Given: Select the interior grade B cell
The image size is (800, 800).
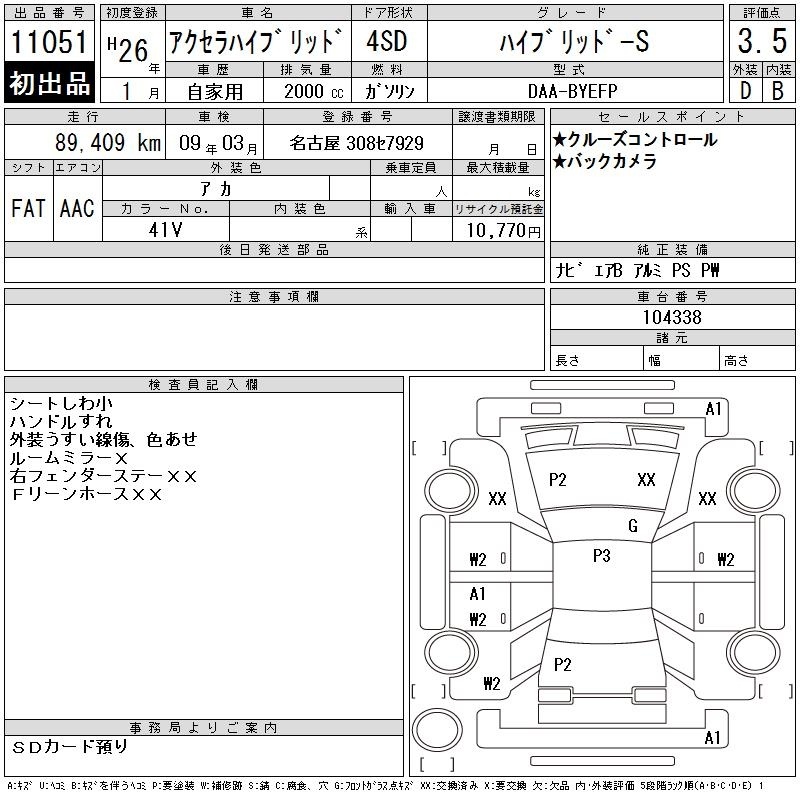Looking at the screenshot, I should [x=777, y=90].
